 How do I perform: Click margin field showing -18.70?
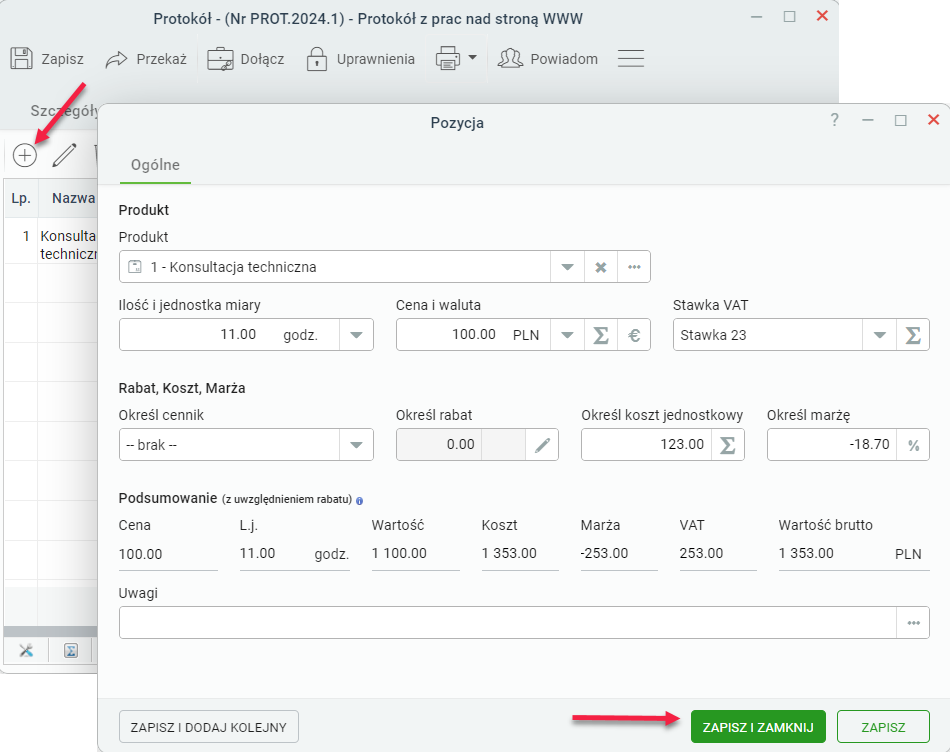pyautogui.click(x=832, y=445)
